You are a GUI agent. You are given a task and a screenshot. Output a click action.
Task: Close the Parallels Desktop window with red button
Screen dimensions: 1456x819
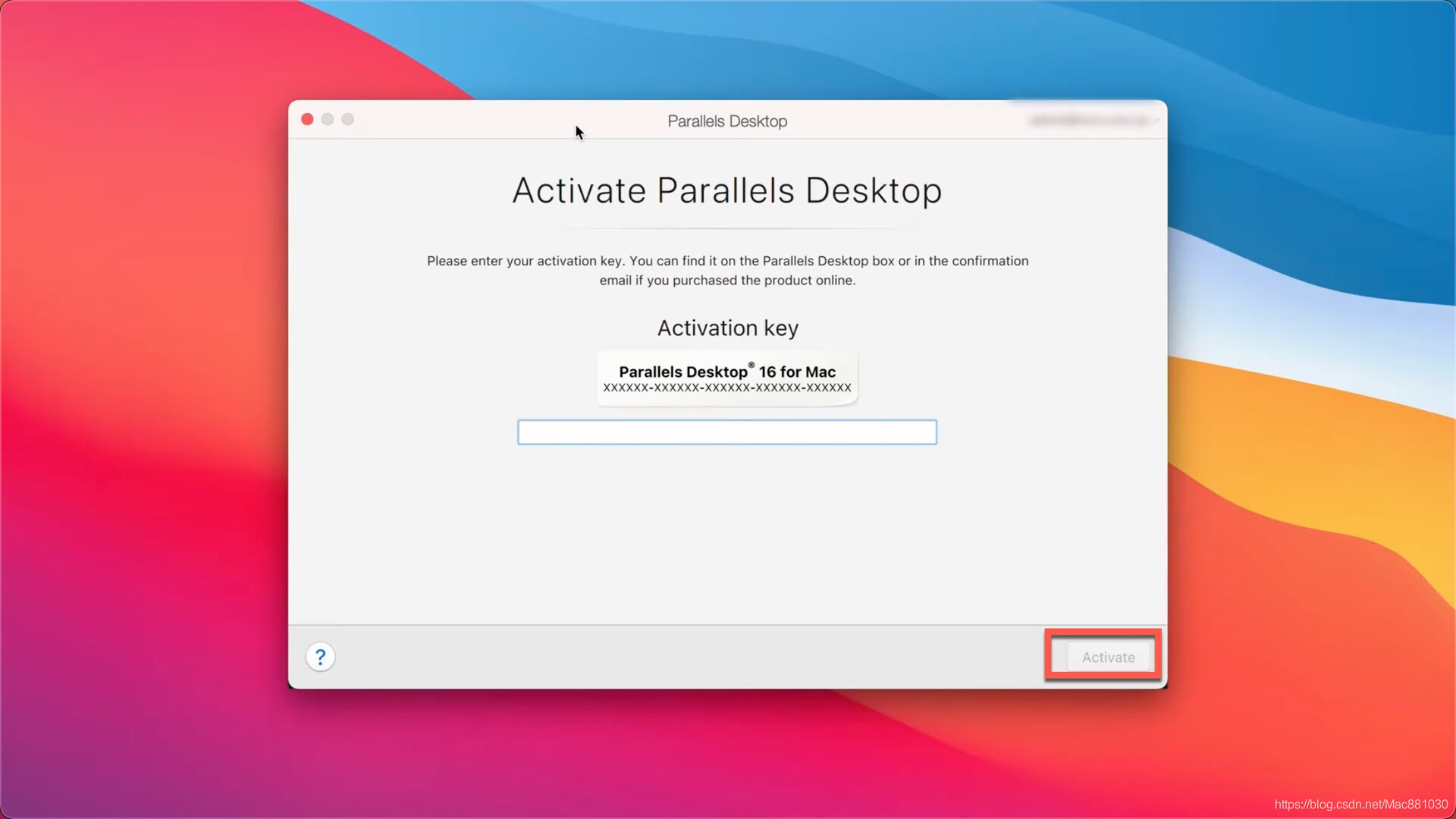coord(307,119)
